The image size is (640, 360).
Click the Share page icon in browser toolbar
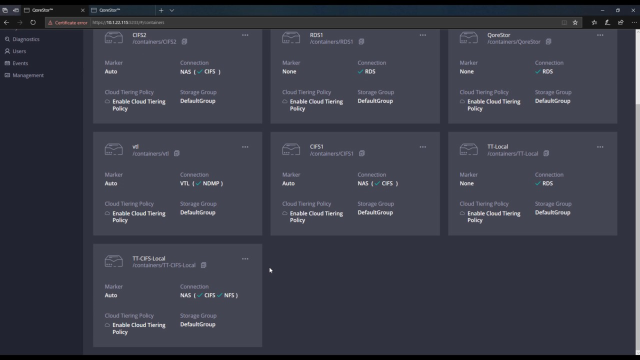pyautogui.click(x=621, y=22)
